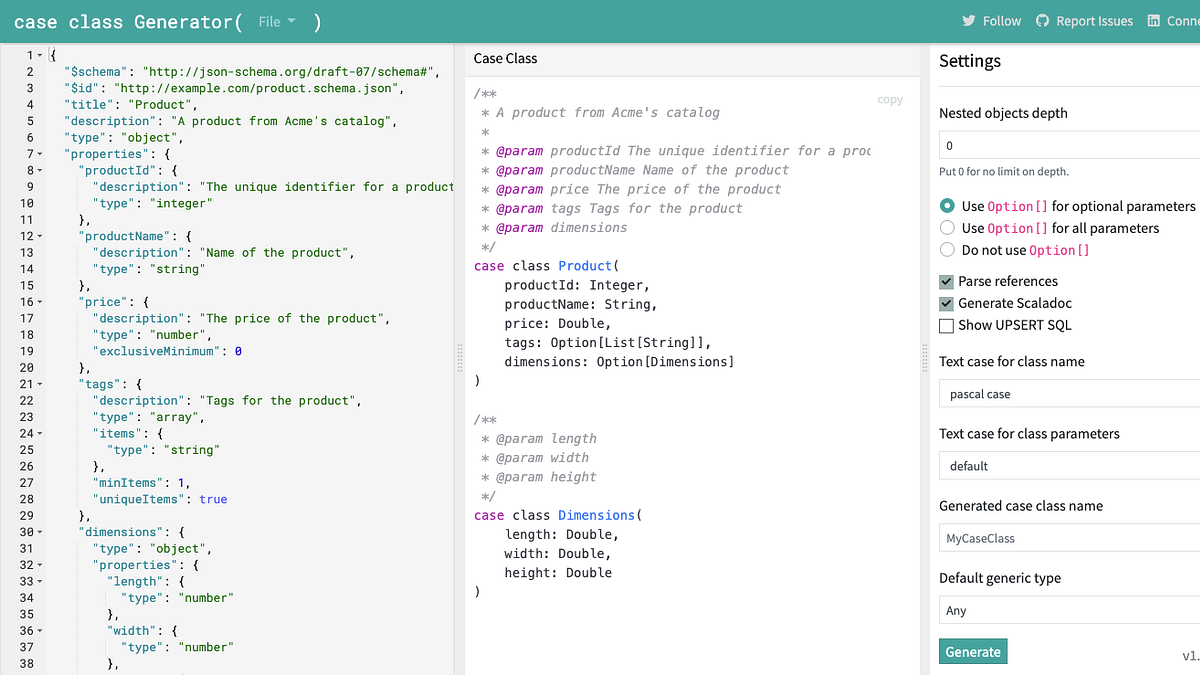The width and height of the screenshot is (1200, 675).
Task: Open the Text case for class parameters dropdown
Action: (x=1065, y=465)
